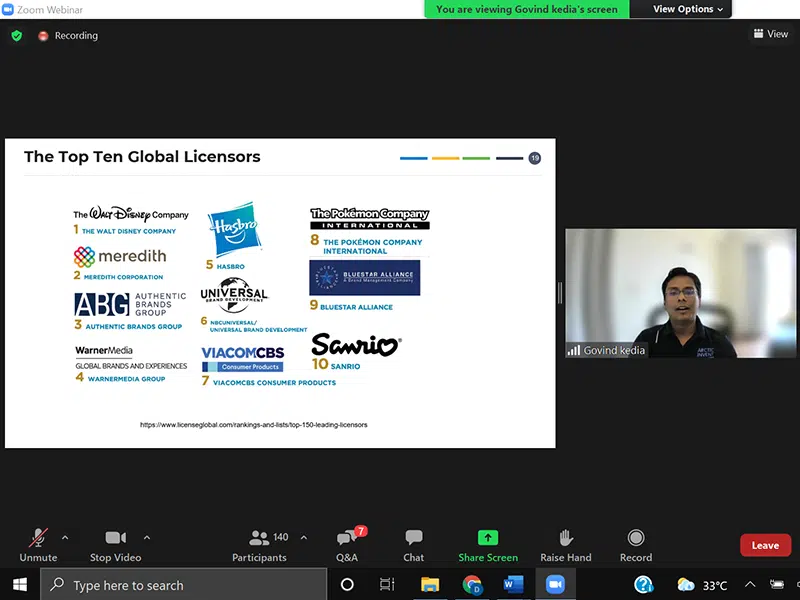Open Zoom app in Windows taskbar
Screen dimensions: 800x600
pyautogui.click(x=554, y=584)
